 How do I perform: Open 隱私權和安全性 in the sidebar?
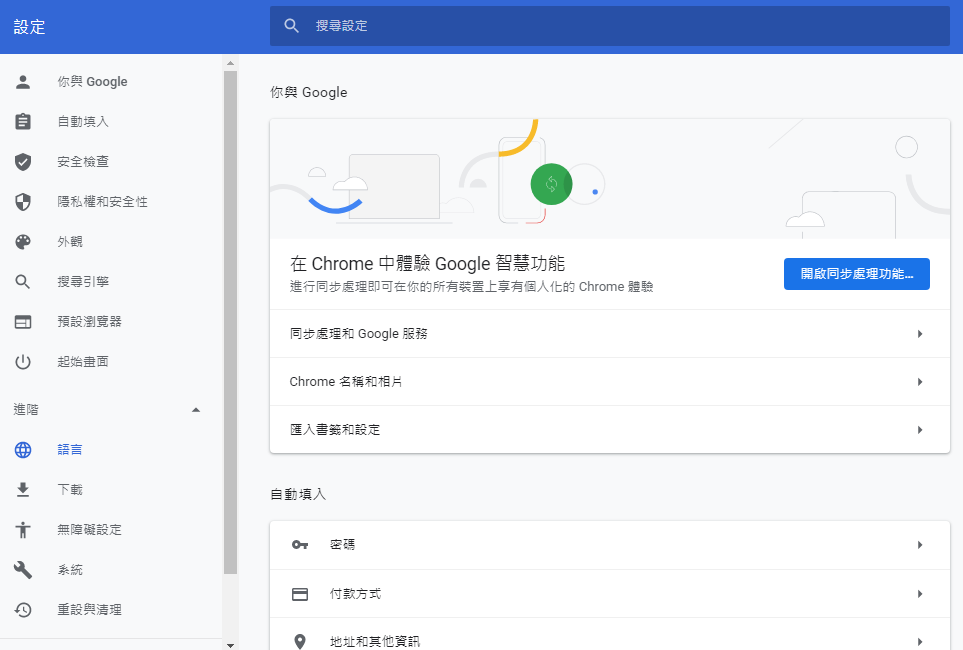tap(102, 202)
